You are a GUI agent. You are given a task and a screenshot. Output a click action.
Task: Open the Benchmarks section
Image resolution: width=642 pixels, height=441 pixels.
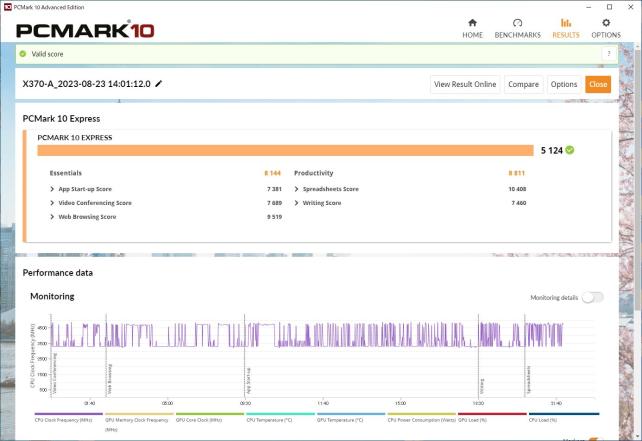click(x=518, y=29)
